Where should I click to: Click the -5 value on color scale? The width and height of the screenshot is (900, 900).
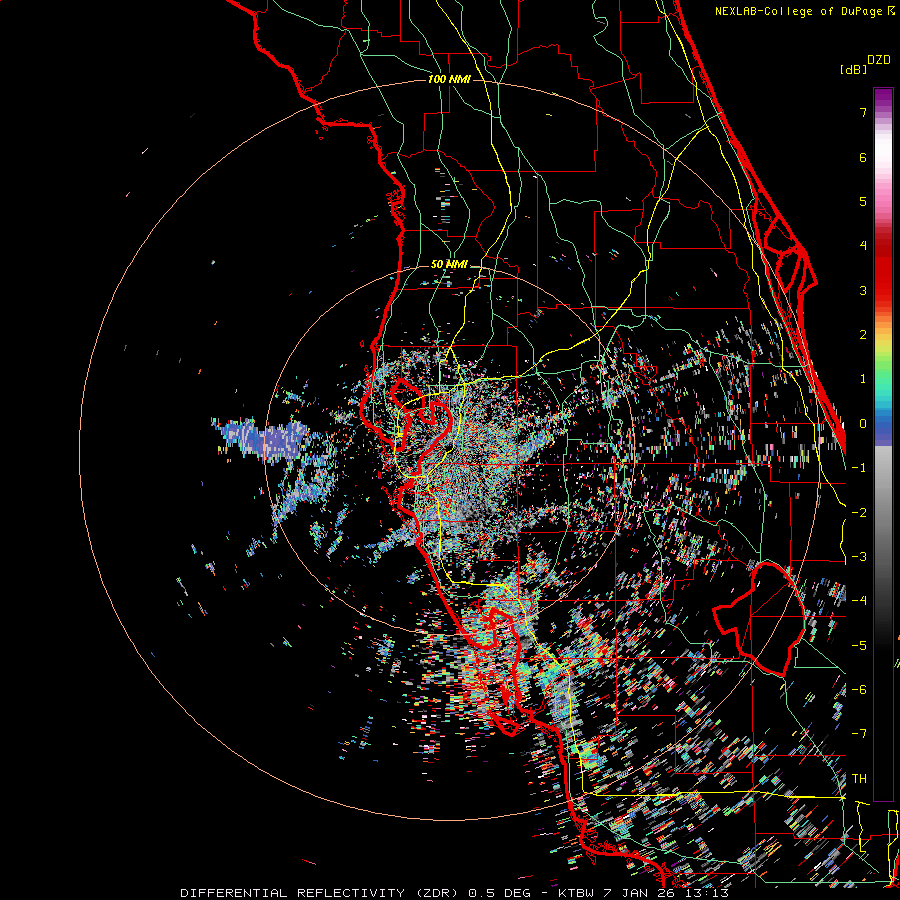point(859,646)
